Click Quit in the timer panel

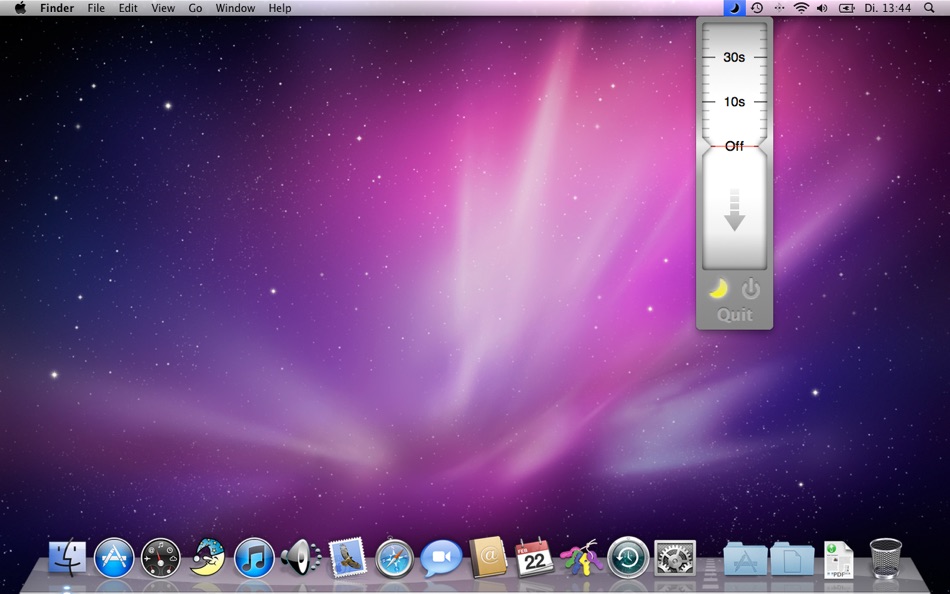pyautogui.click(x=734, y=315)
